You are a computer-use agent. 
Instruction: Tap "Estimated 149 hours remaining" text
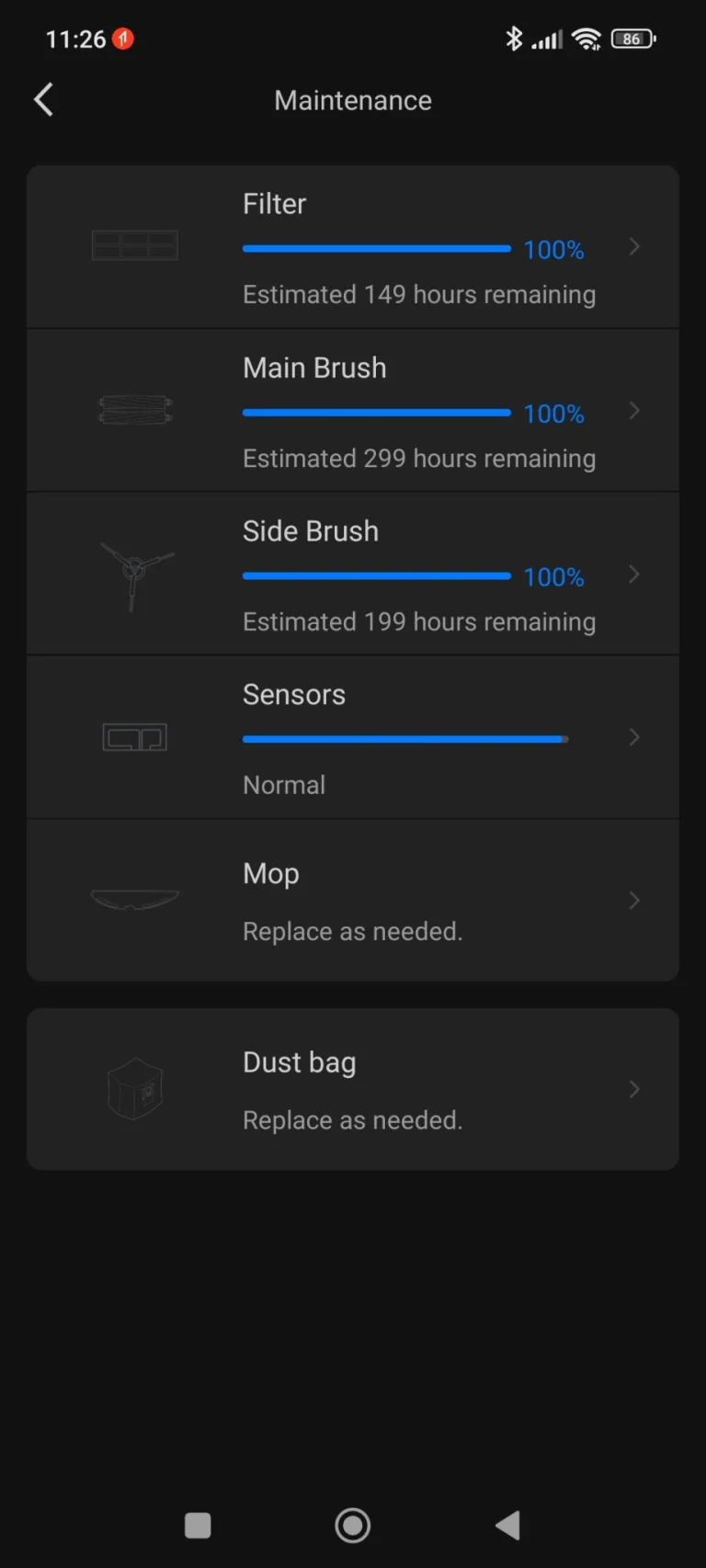point(419,295)
